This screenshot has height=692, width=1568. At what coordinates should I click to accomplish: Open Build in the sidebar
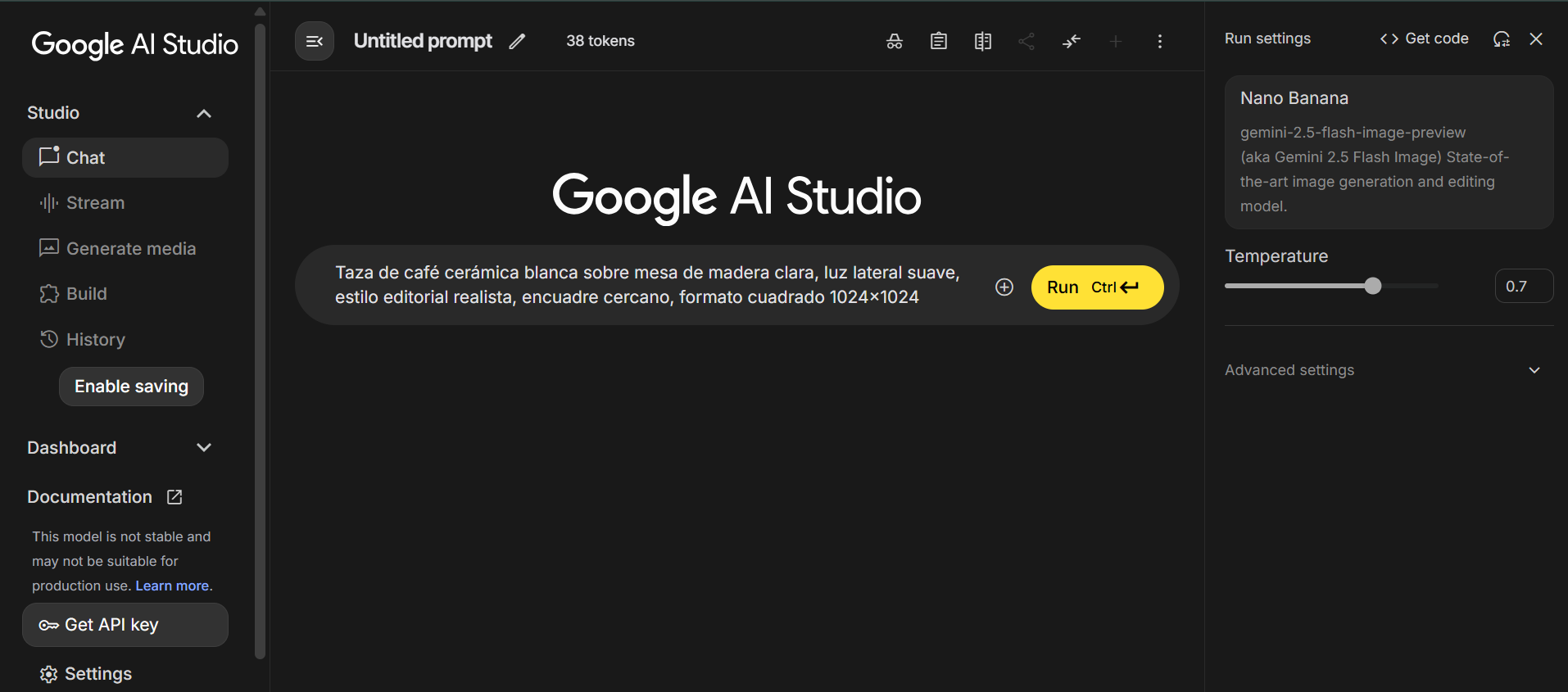tap(73, 294)
